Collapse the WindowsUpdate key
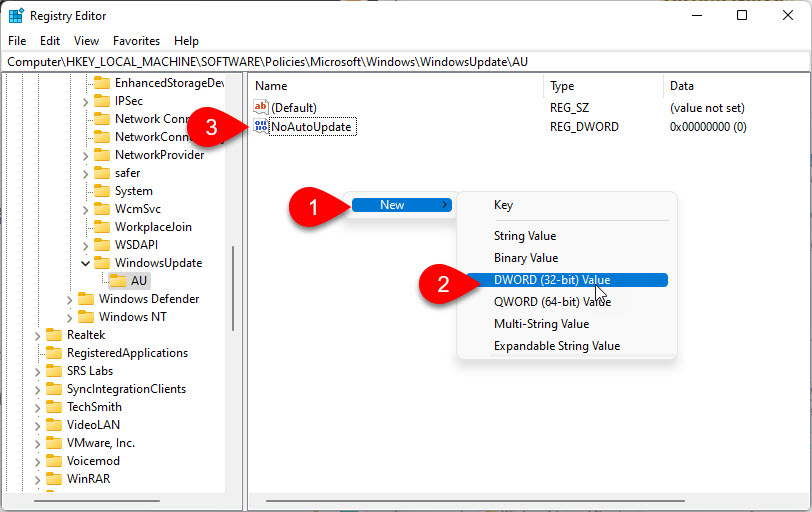812x512 pixels. click(85, 264)
